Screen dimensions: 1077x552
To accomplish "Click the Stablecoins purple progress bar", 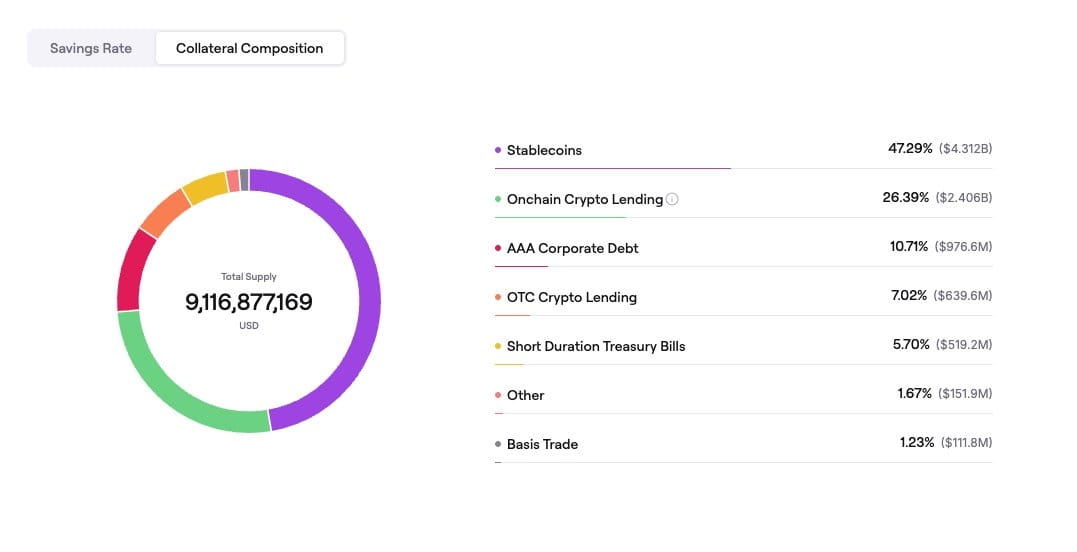I will tap(612, 168).
